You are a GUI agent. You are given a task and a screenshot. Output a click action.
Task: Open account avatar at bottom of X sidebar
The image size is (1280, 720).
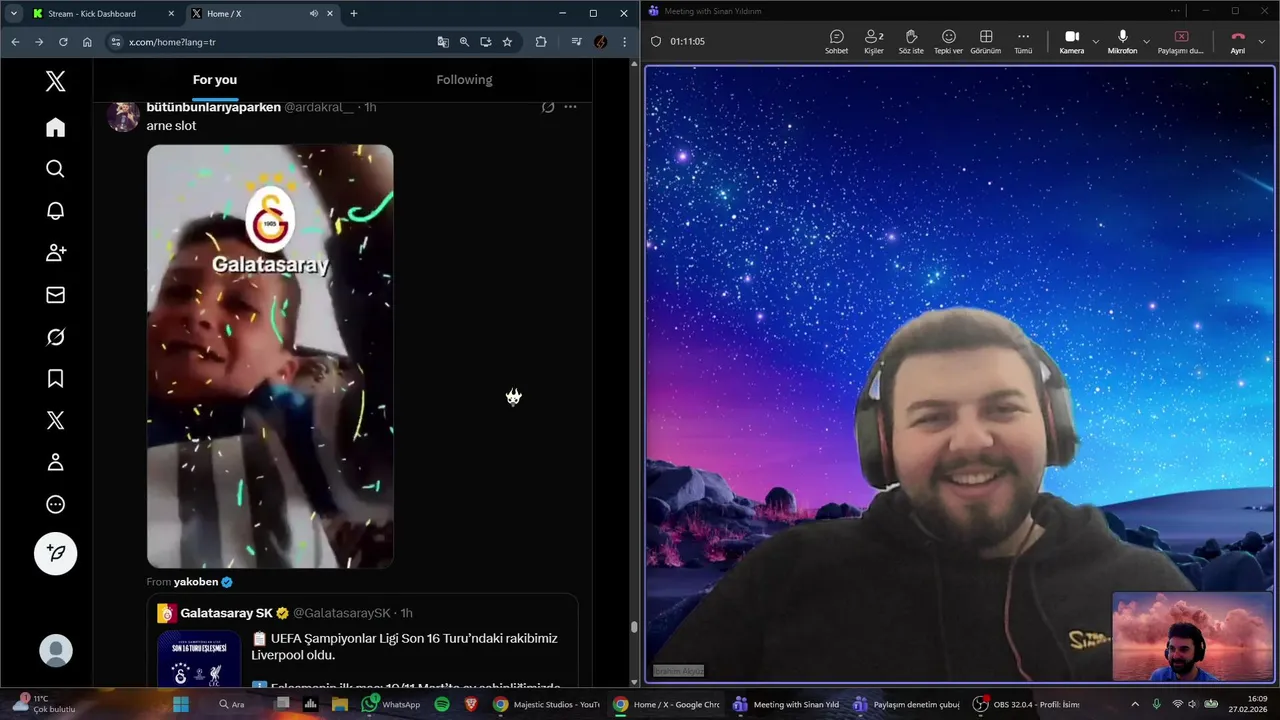tap(56, 651)
